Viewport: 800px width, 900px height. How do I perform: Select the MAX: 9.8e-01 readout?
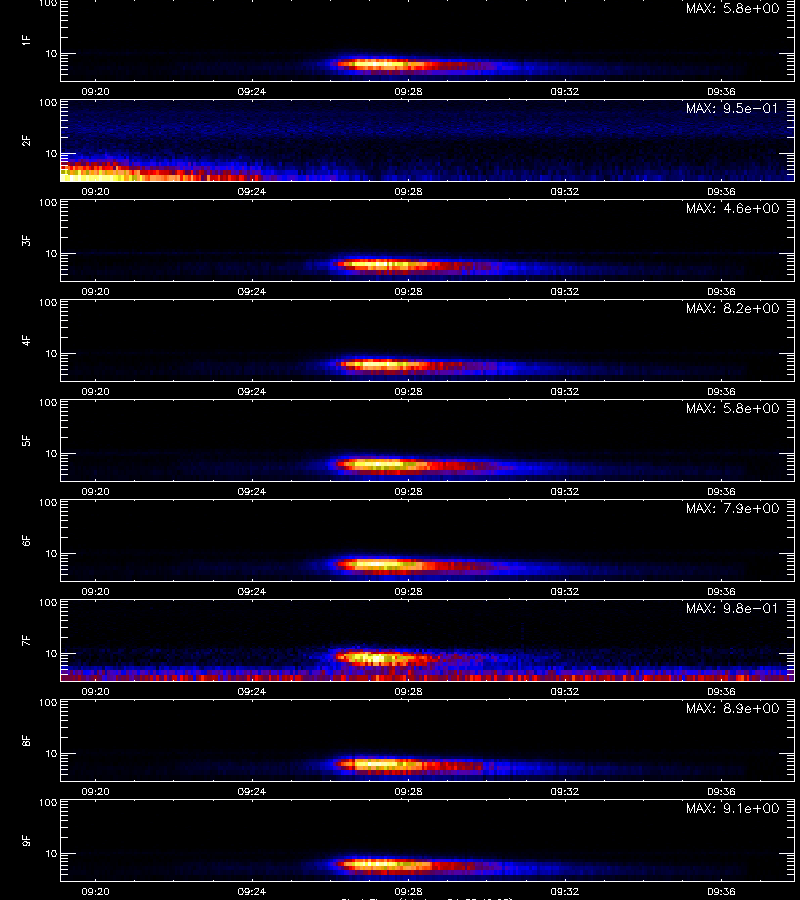[733, 608]
